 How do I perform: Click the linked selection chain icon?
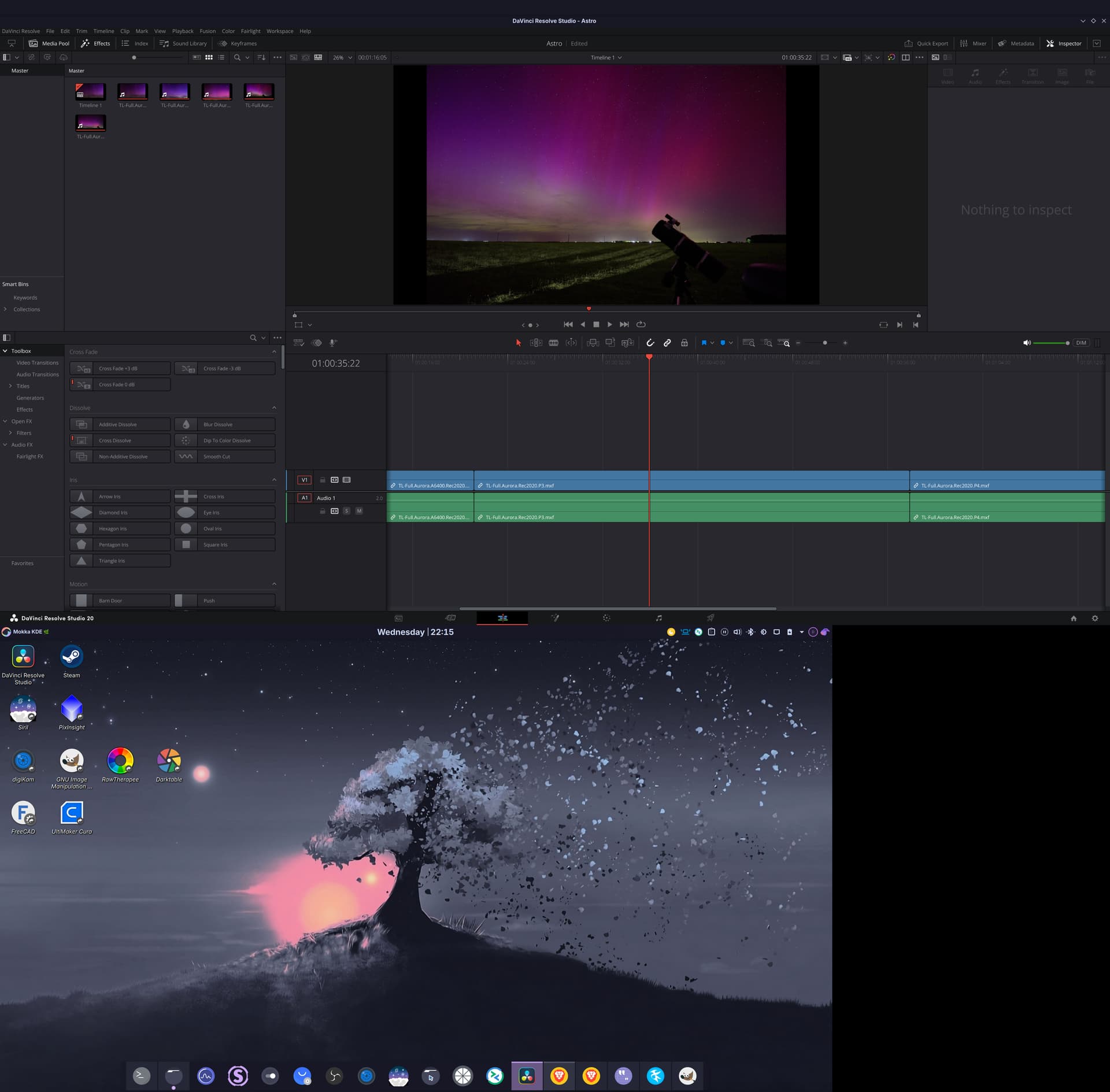(667, 343)
